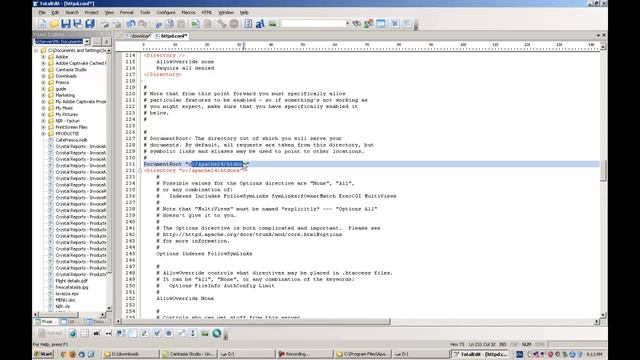The height and width of the screenshot is (360, 640).
Task: Expand the My Music folder node
Action: 43,108
